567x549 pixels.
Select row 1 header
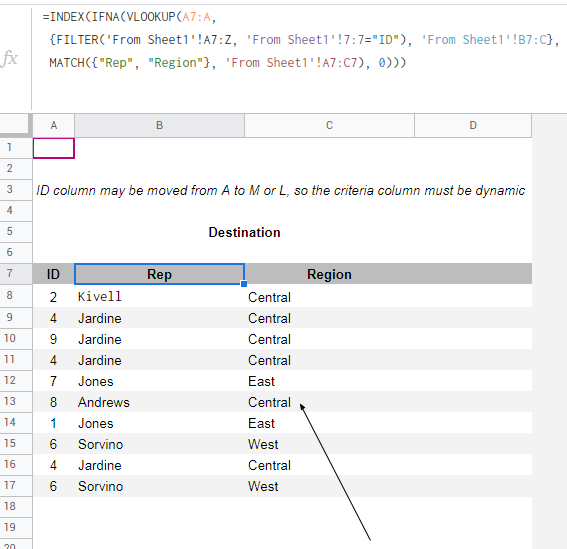pyautogui.click(x=16, y=148)
